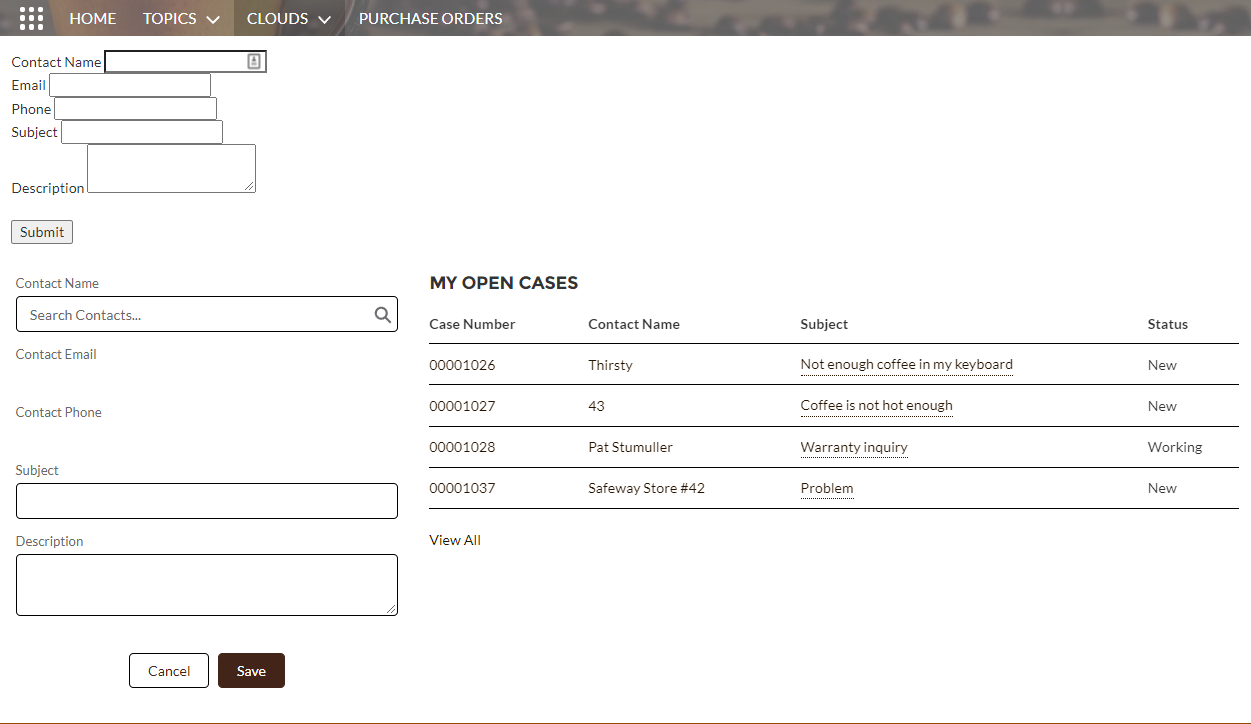Click the Contact Email label

click(x=56, y=354)
